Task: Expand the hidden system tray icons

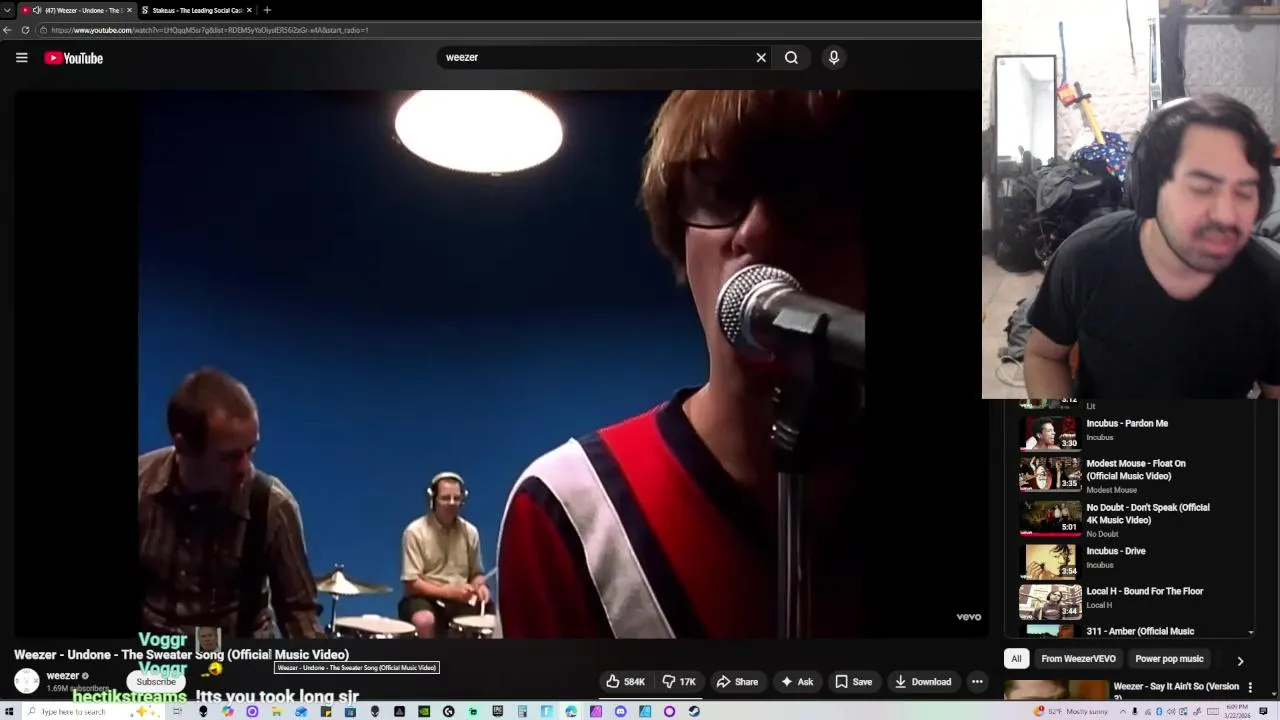Action: (x=1123, y=711)
